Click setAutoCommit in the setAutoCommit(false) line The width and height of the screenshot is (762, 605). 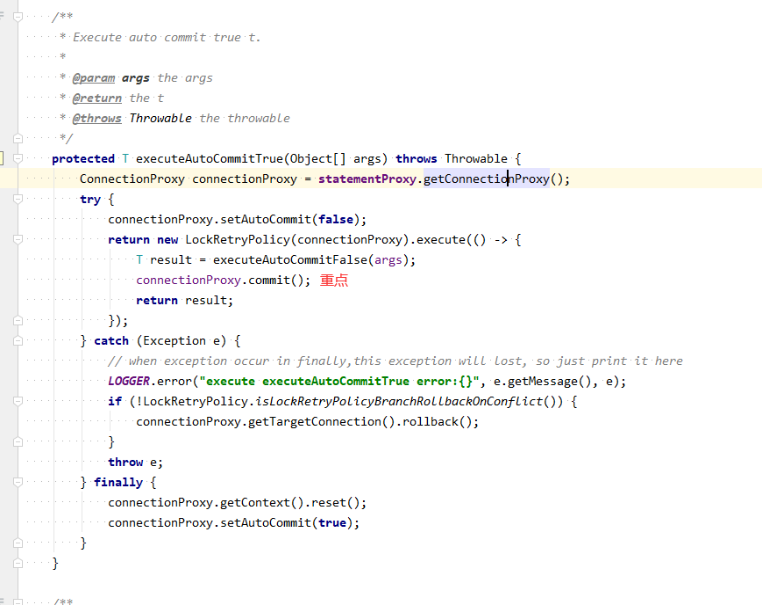tap(266, 220)
